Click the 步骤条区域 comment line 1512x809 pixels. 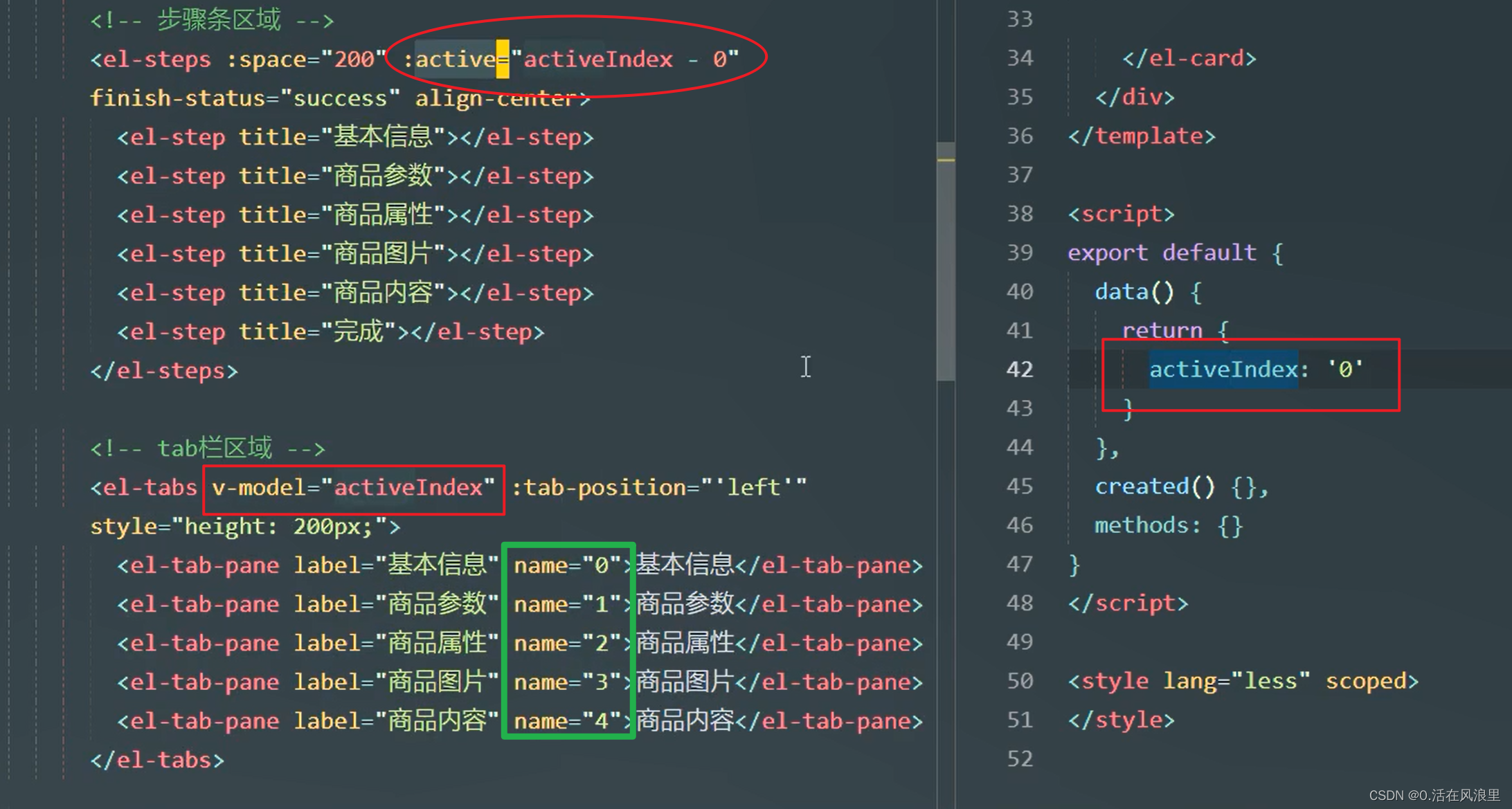(212, 20)
